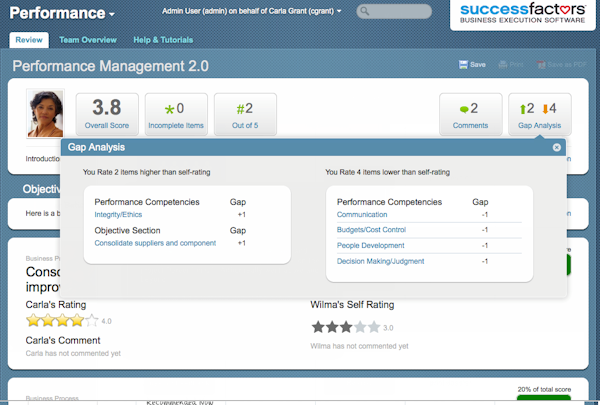
Task: Switch to the Team Overview tab
Action: point(87,40)
